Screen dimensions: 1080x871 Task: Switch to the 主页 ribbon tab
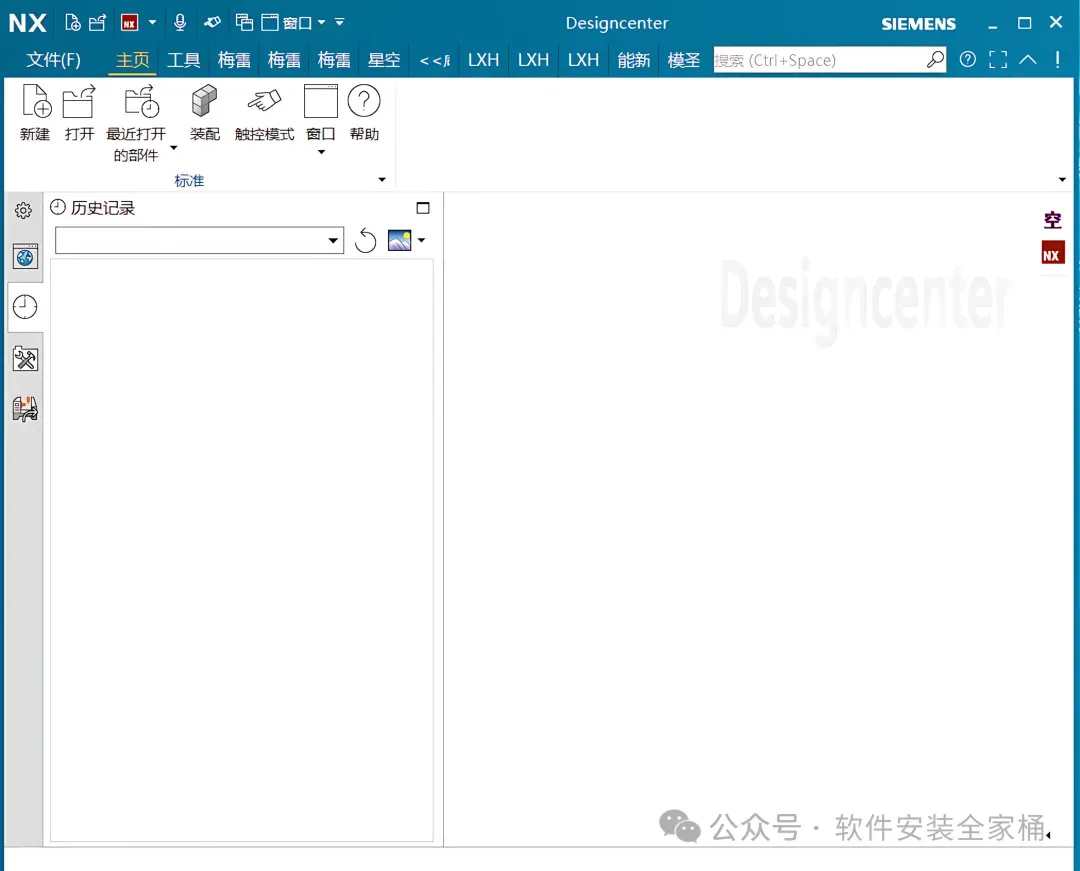(132, 60)
